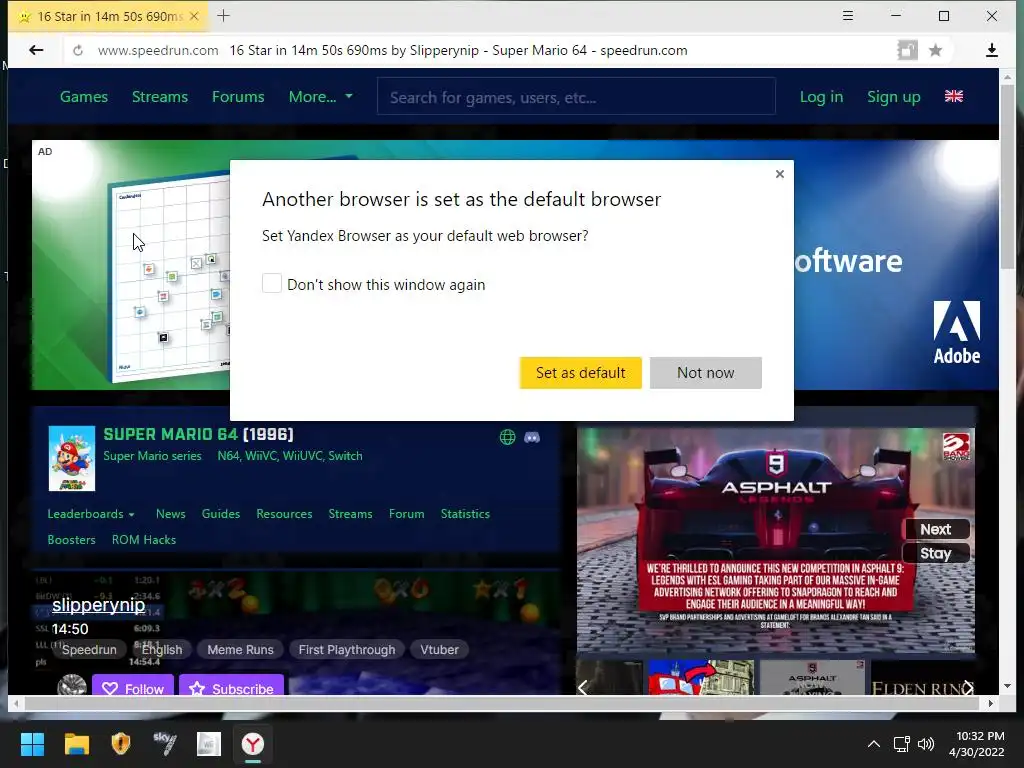This screenshot has width=1024, height=768.
Task: Open the network icon in tray
Action: [902, 744]
